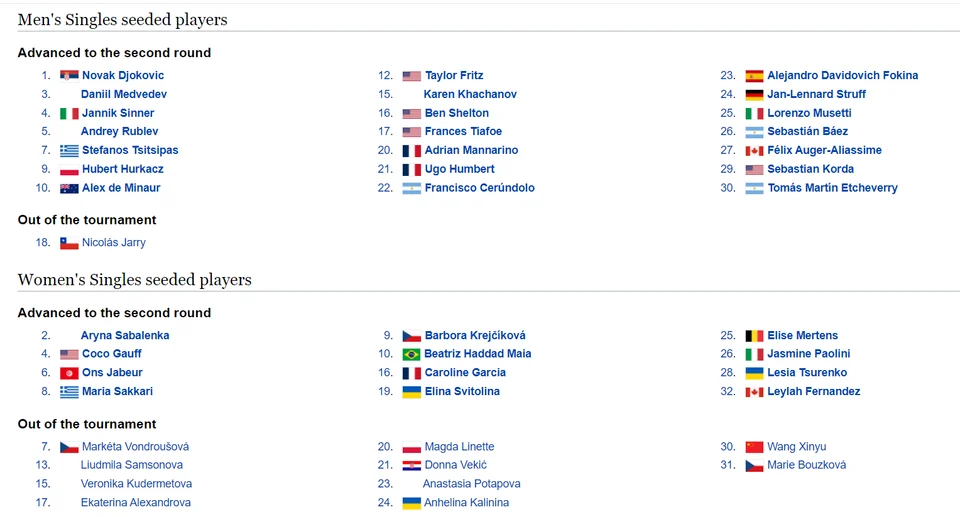Click the Leylah Fernandez link
960x517 pixels.
(x=814, y=391)
